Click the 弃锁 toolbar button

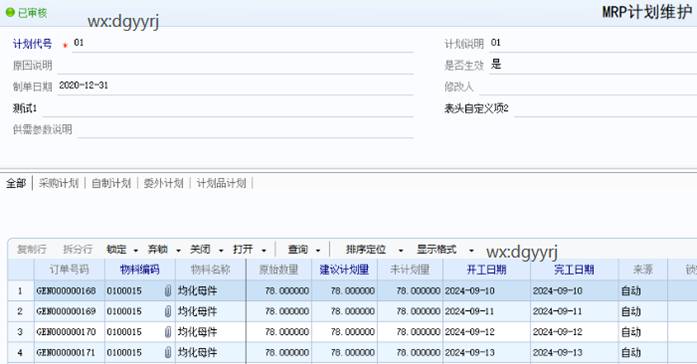pos(158,249)
